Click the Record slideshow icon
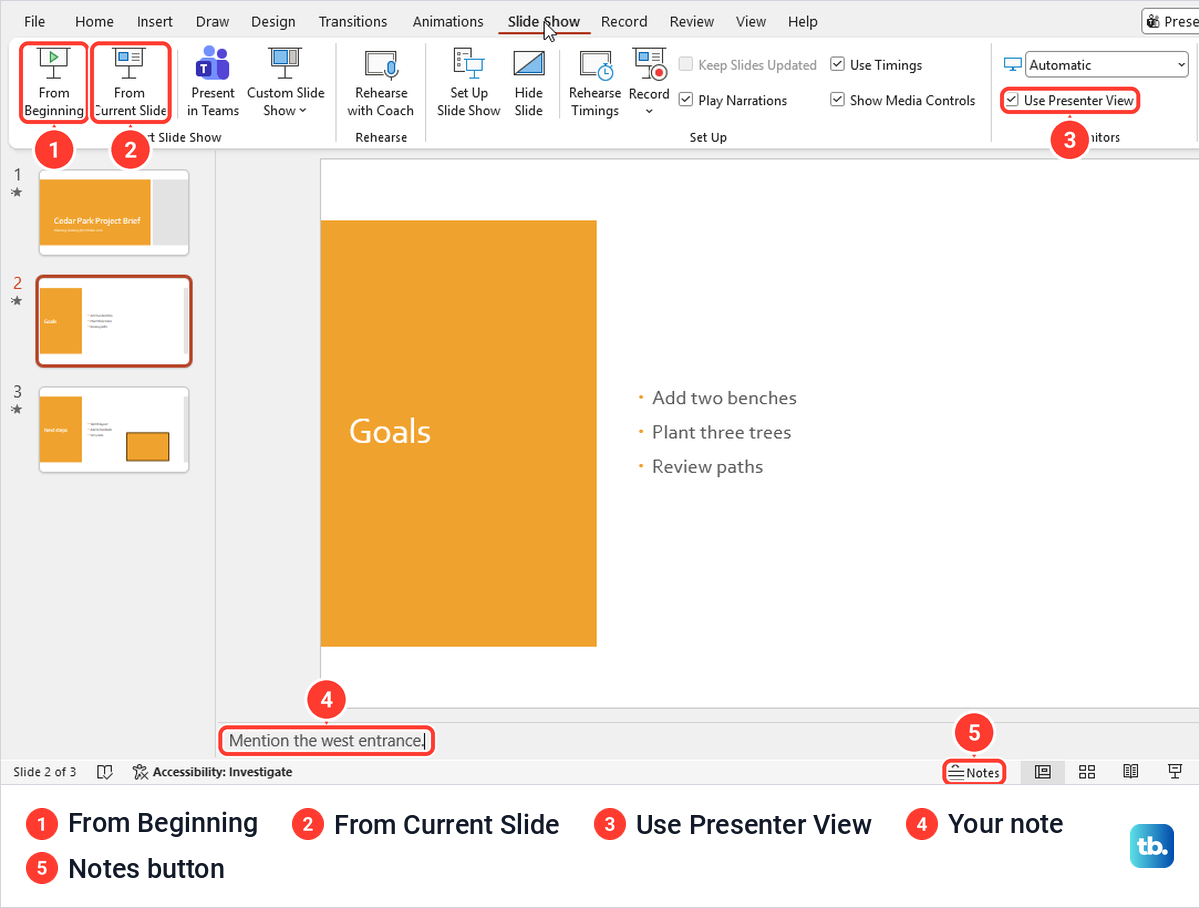Viewport: 1200px width, 908px height. tap(649, 64)
